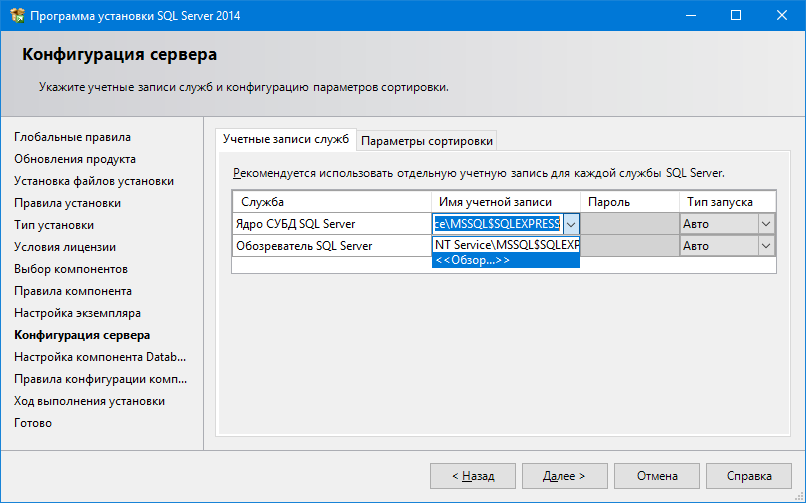Click the Имя учетной записи column header

tap(495, 202)
